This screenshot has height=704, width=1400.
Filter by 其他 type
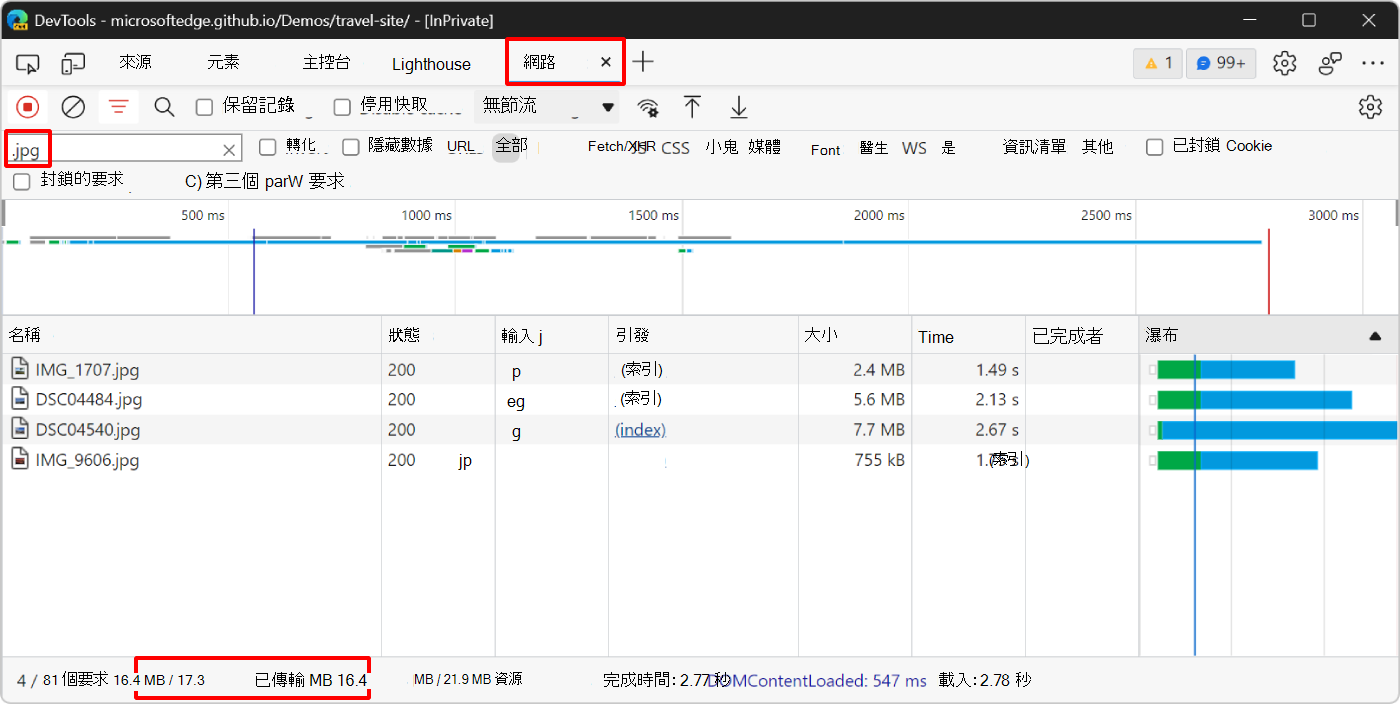(1097, 147)
